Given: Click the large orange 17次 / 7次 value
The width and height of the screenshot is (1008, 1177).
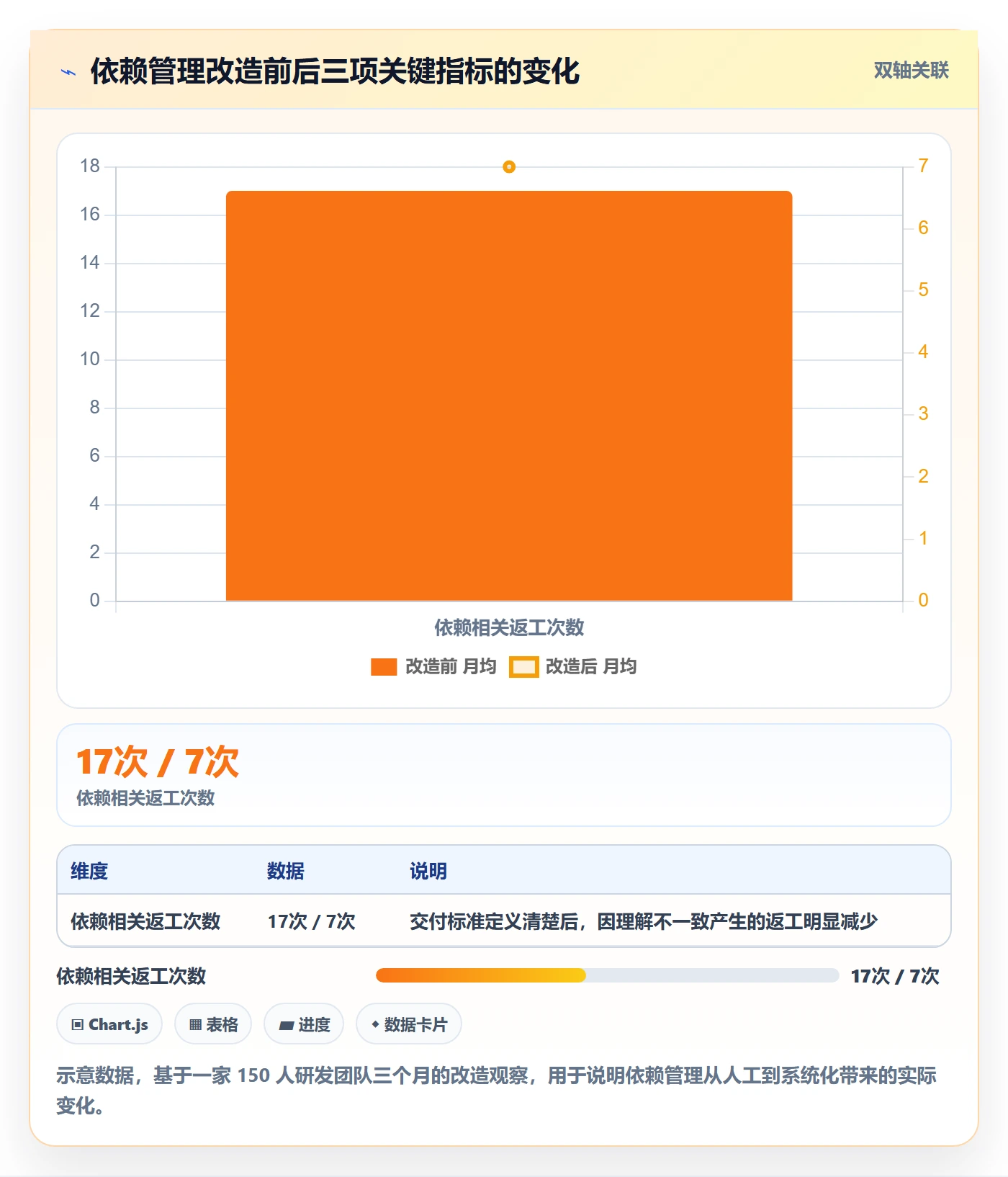Looking at the screenshot, I should coord(157,762).
